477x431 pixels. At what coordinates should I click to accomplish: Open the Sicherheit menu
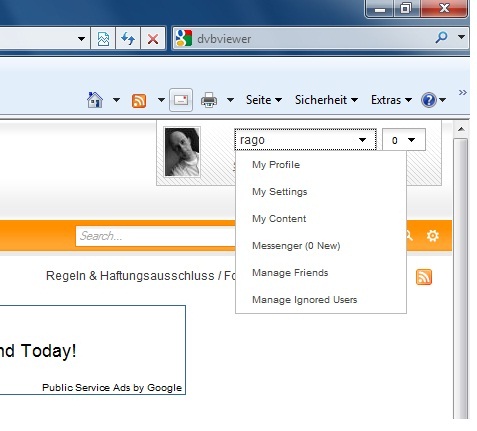point(326,100)
